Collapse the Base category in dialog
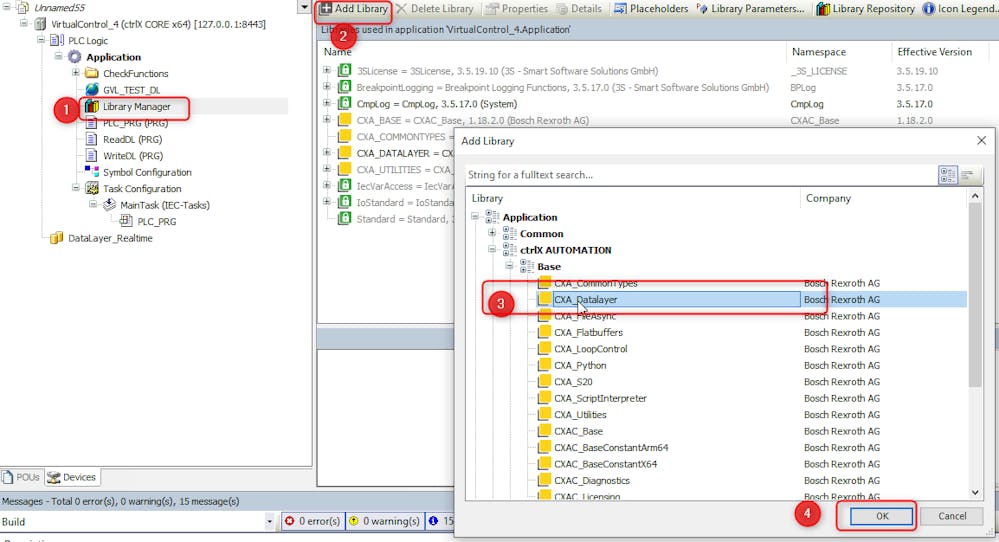 tap(509, 266)
